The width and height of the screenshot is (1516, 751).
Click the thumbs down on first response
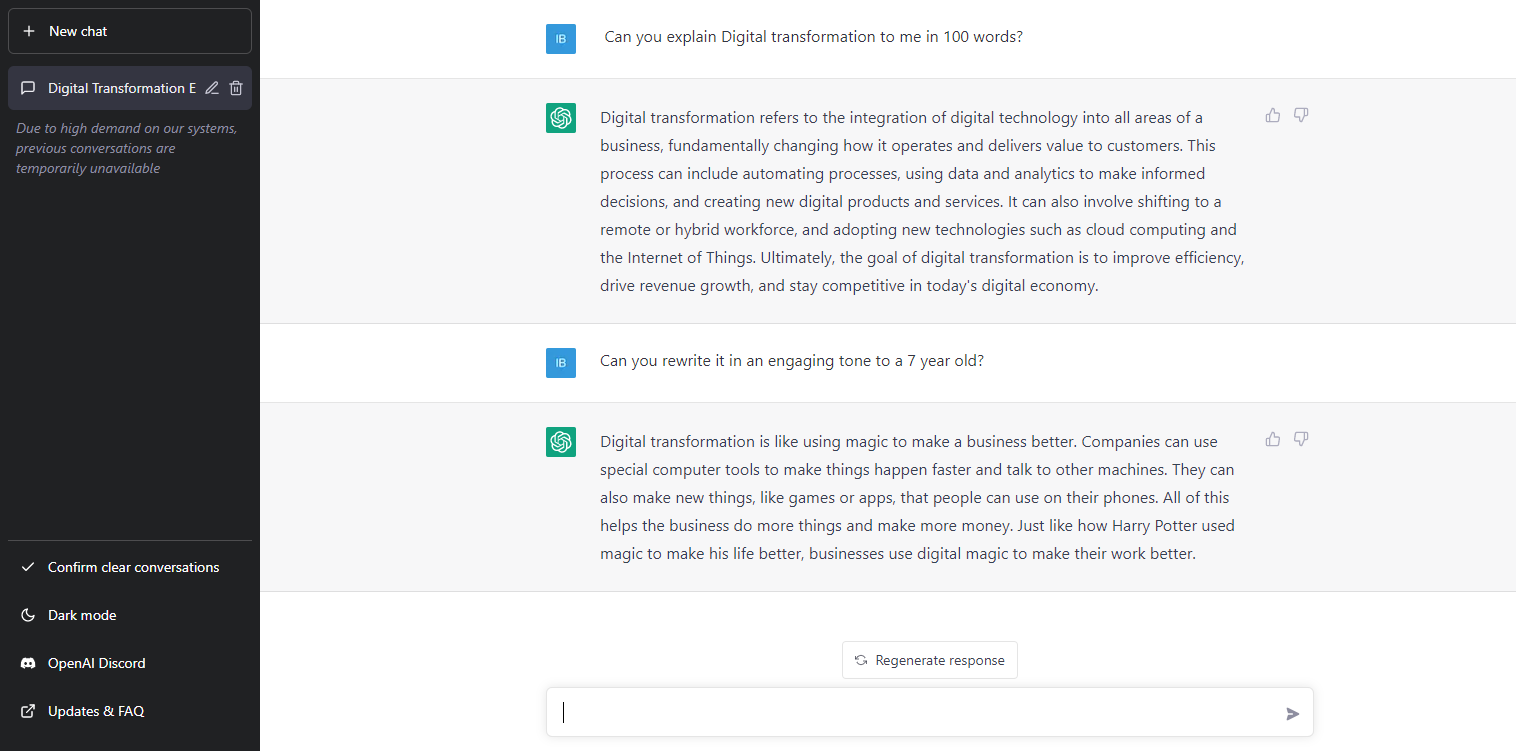click(1301, 115)
